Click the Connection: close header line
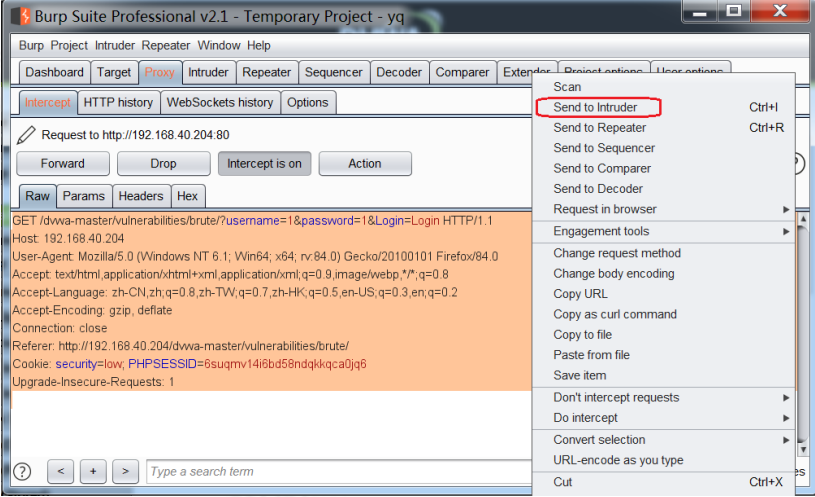 coord(60,329)
